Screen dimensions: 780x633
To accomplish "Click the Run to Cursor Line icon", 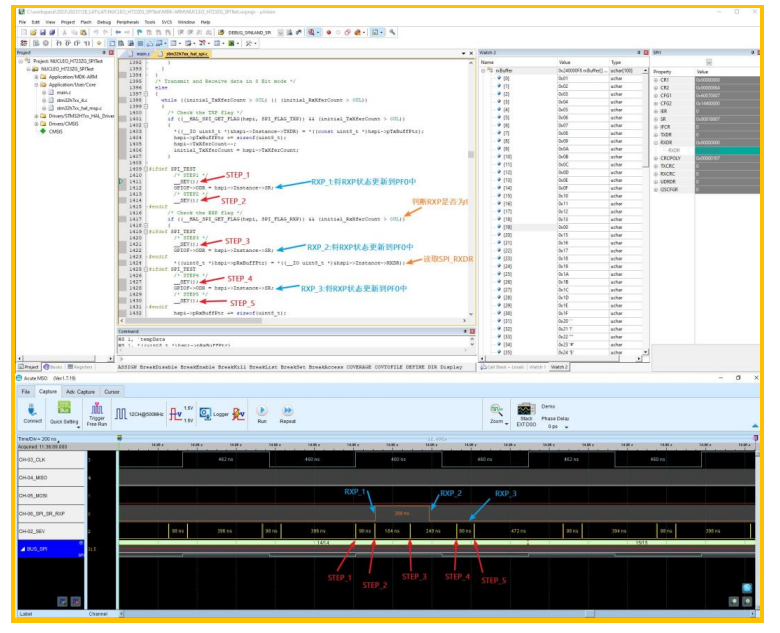I will 87,43.
